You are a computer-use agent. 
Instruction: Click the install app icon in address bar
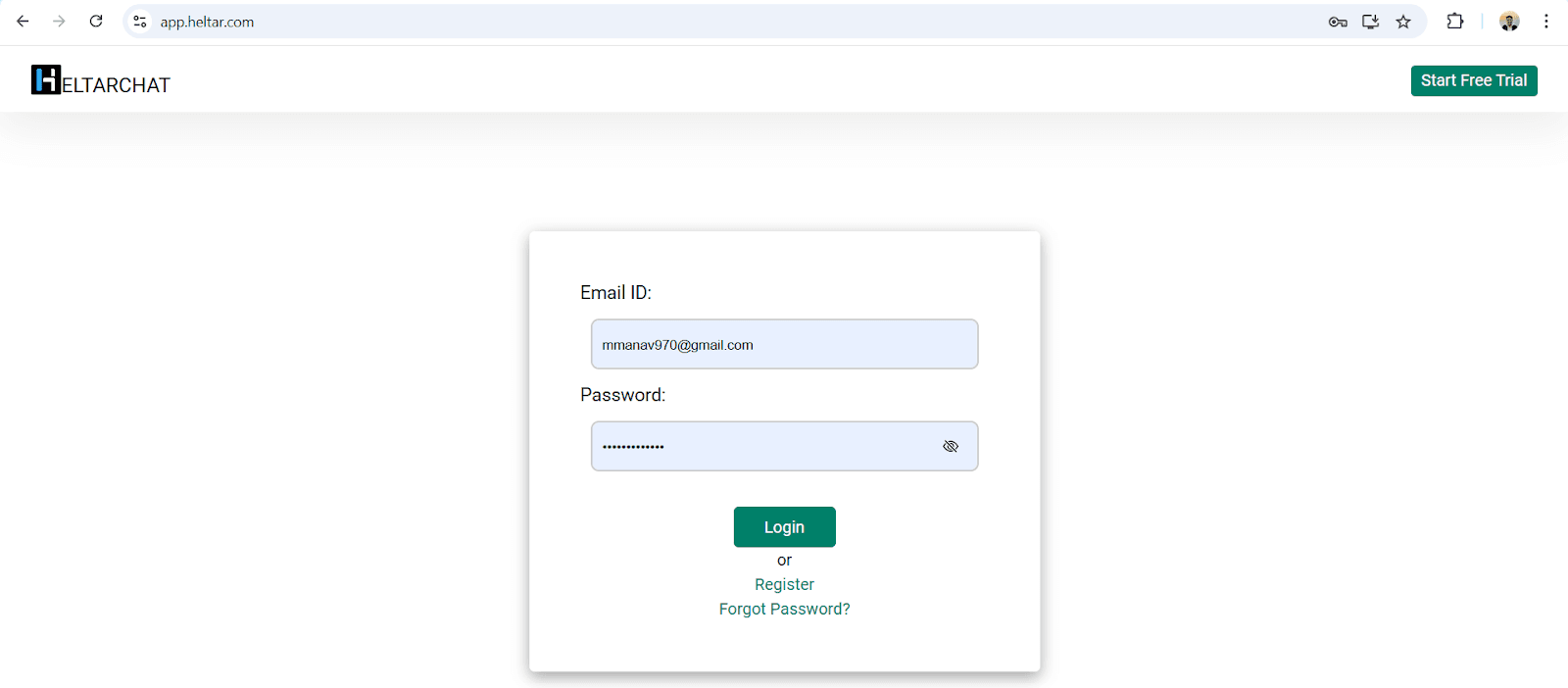point(1371,21)
